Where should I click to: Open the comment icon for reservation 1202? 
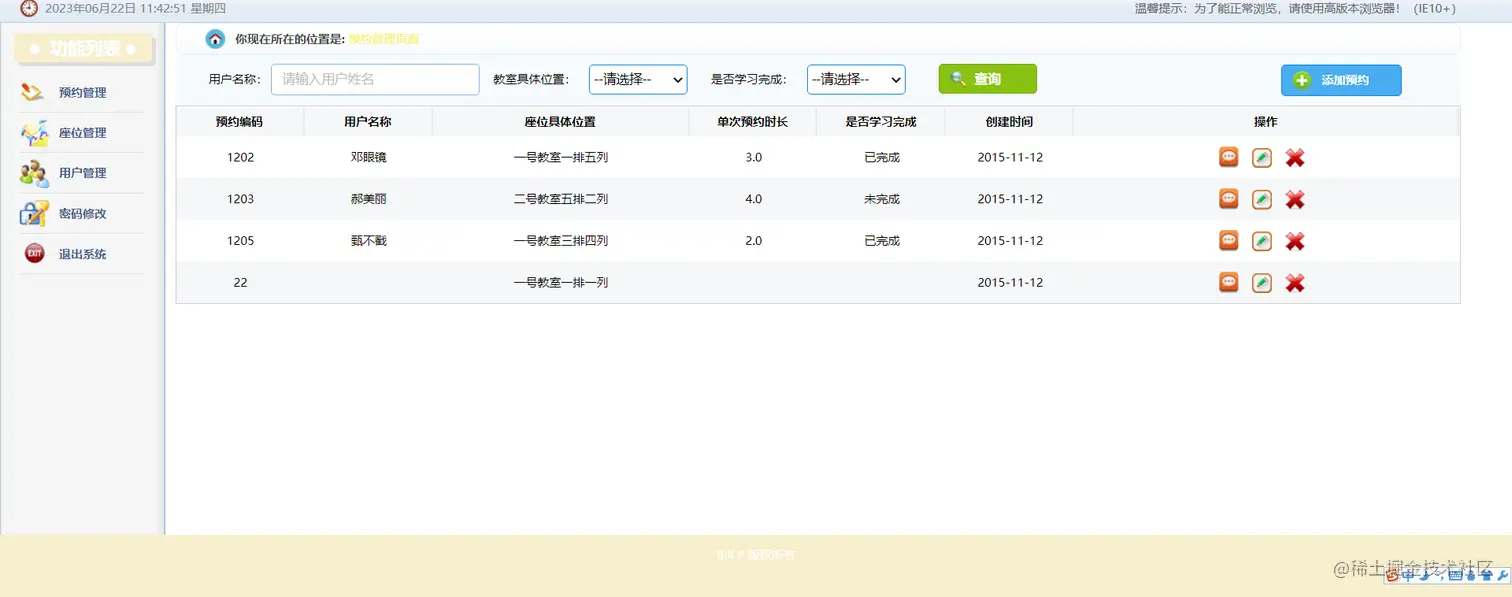click(1228, 157)
